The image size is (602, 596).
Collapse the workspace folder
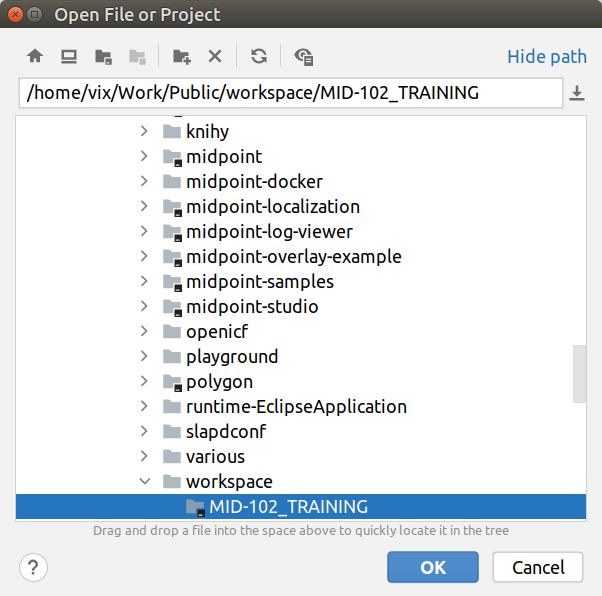click(145, 481)
